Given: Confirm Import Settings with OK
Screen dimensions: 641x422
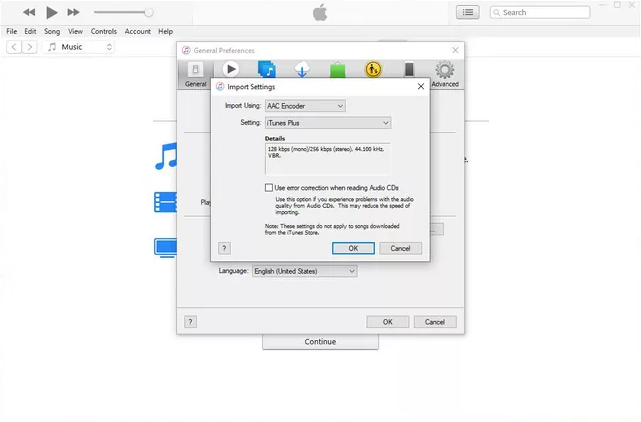Looking at the screenshot, I should [x=353, y=248].
